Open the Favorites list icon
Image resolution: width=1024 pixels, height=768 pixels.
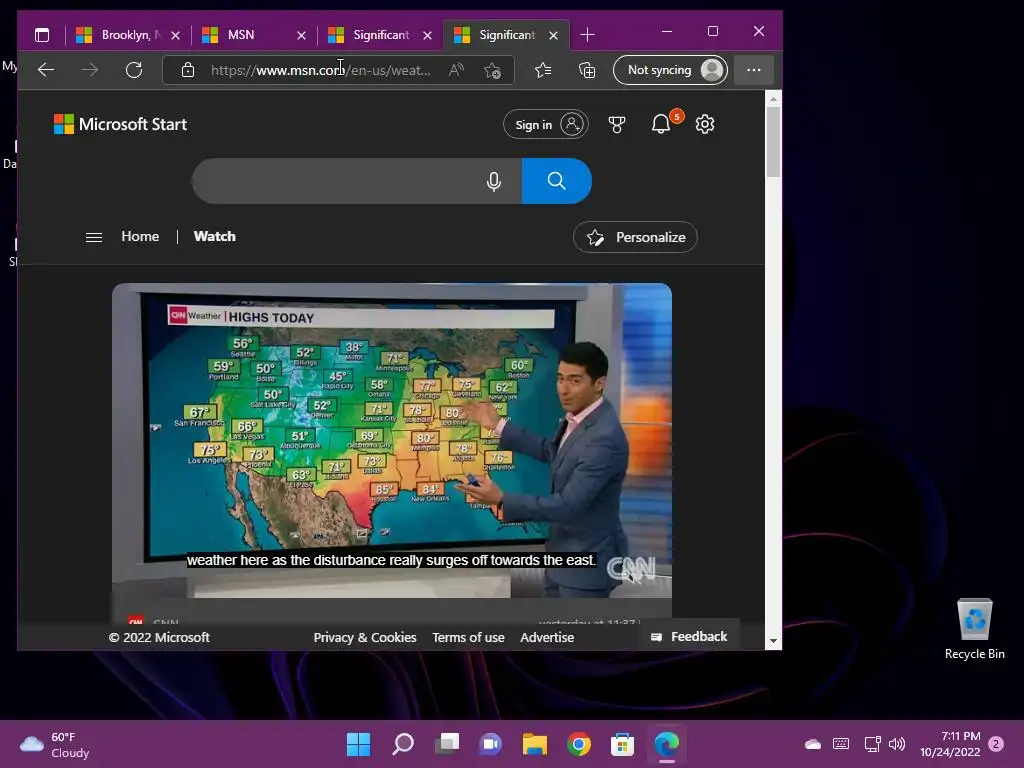click(543, 70)
